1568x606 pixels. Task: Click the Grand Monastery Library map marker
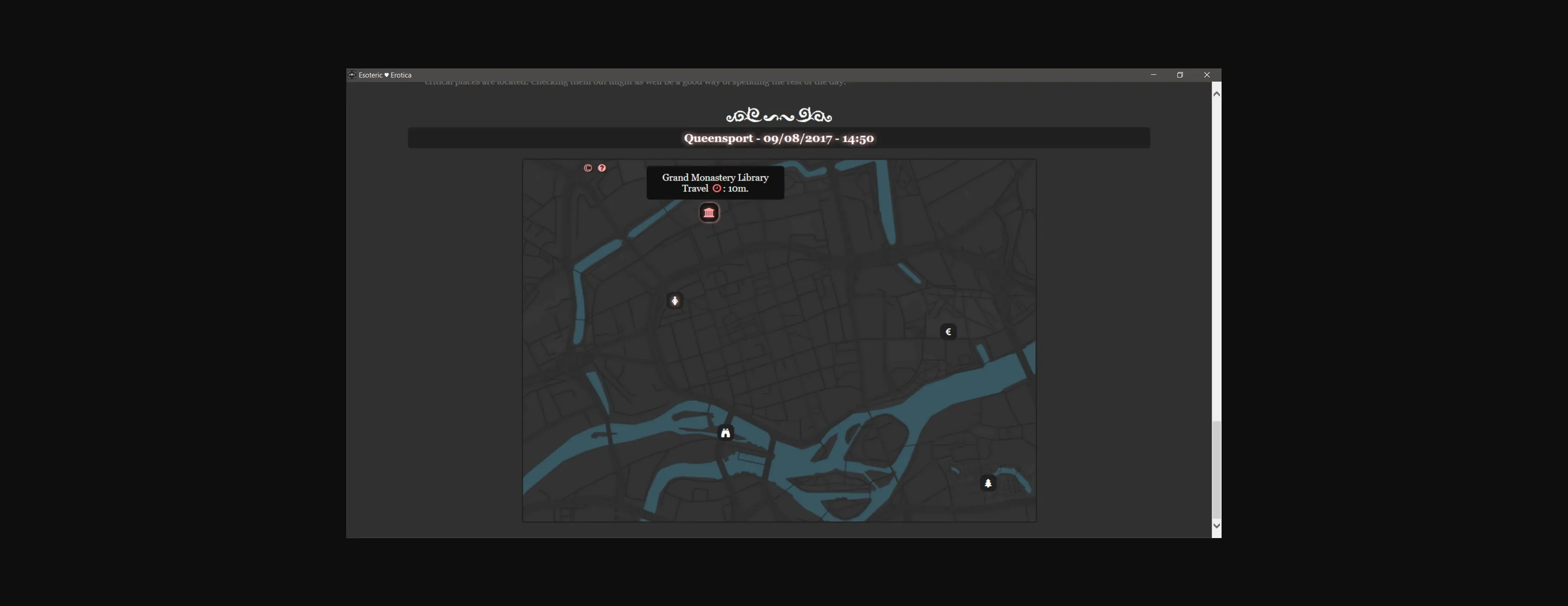(x=708, y=212)
